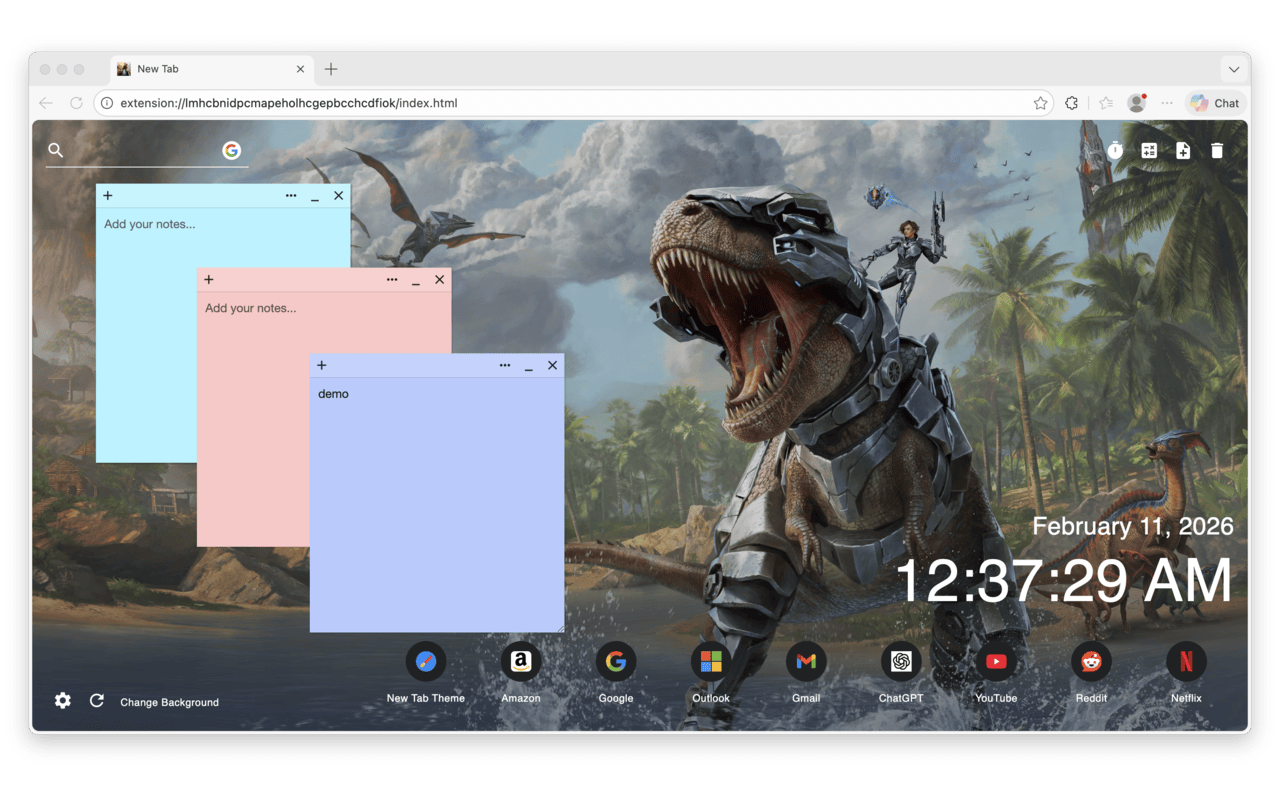Open the options menu on the pink note
This screenshot has width=1280, height=800.
click(x=392, y=280)
